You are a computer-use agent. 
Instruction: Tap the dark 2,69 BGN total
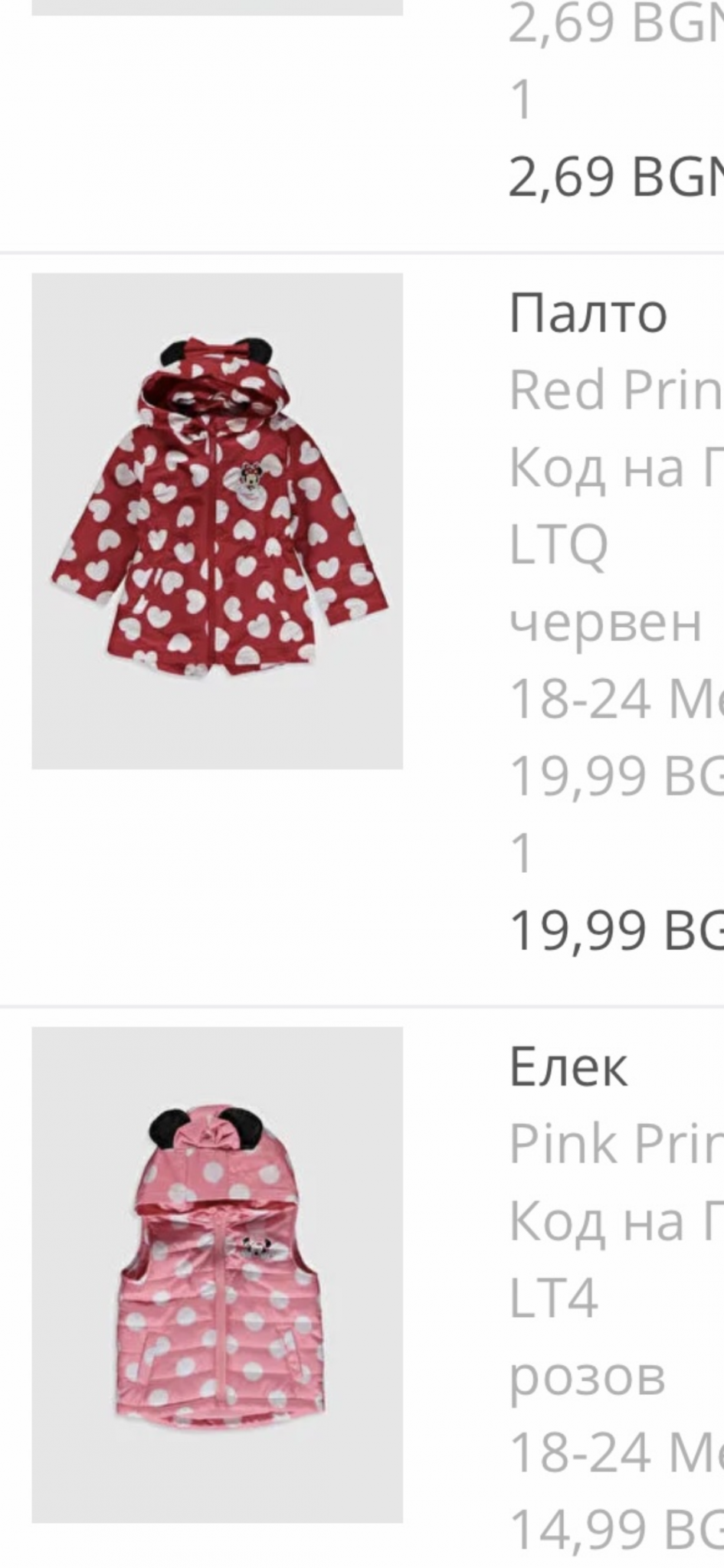click(x=617, y=176)
